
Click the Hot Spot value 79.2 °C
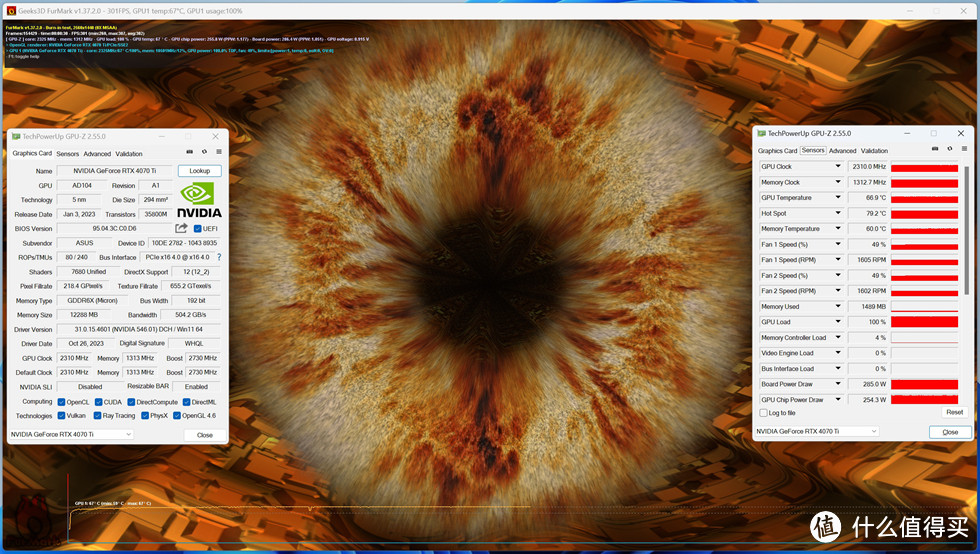868,213
